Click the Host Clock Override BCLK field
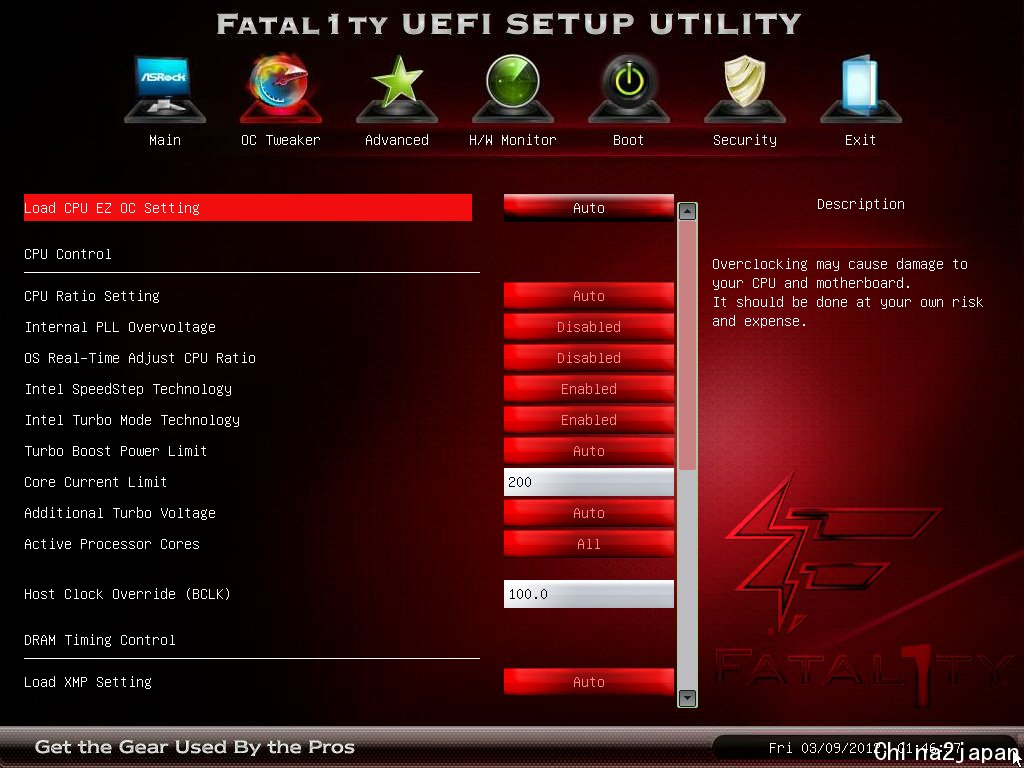Image resolution: width=1024 pixels, height=768 pixels. [x=588, y=594]
